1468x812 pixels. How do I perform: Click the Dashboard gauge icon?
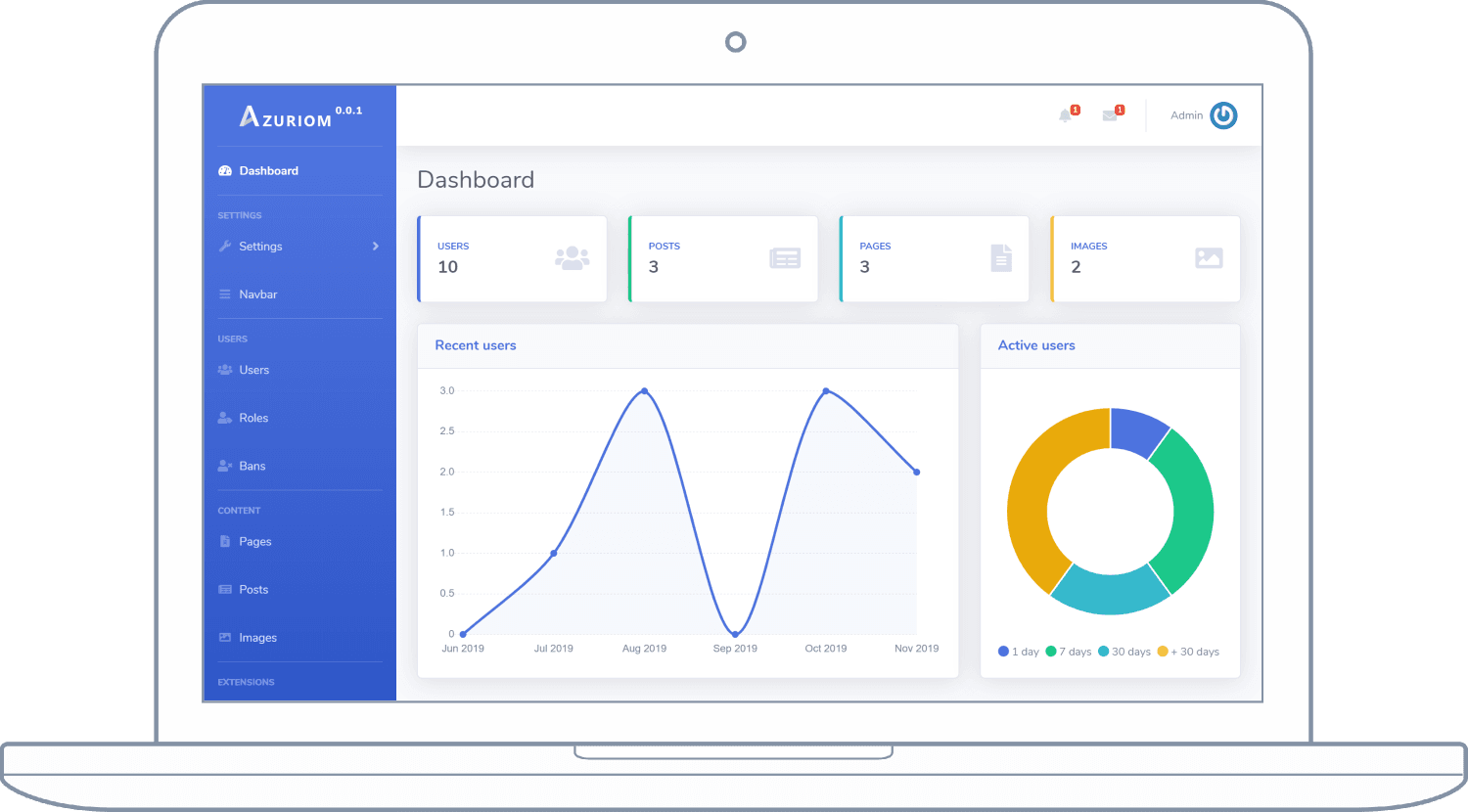pos(224,171)
